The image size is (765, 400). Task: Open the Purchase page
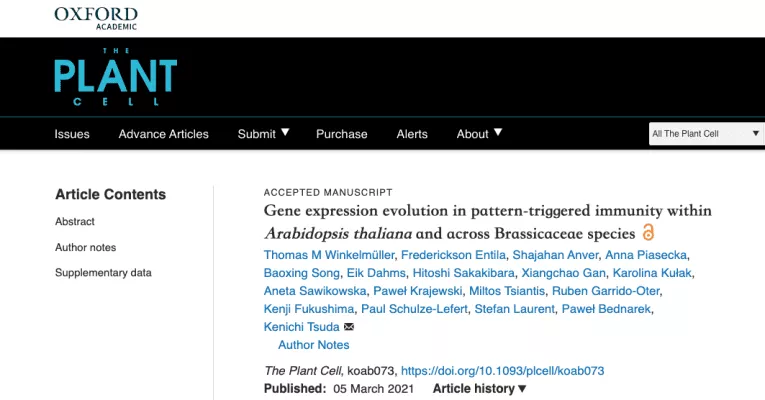[341, 134]
